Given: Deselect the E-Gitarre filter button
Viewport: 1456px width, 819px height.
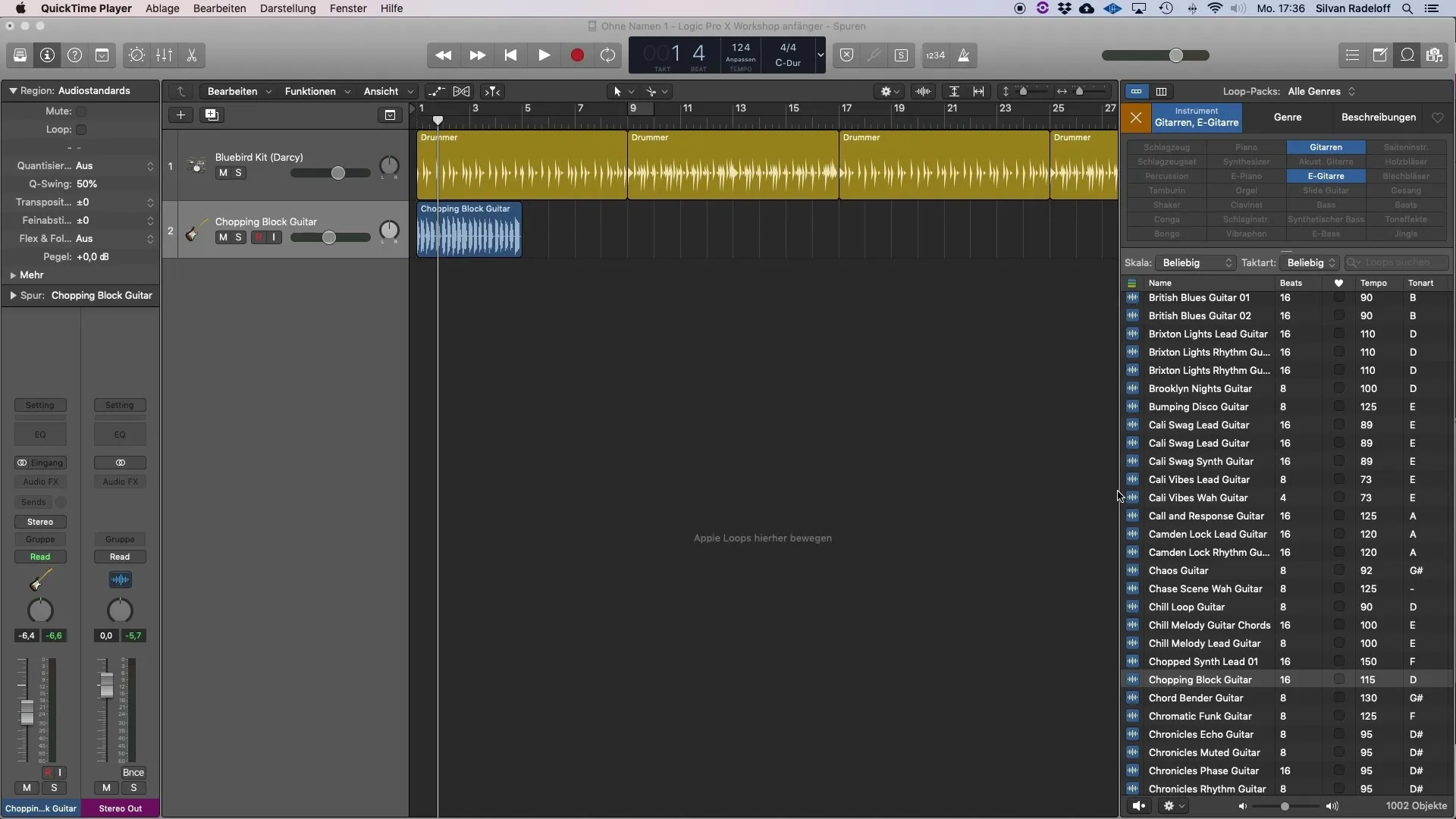Looking at the screenshot, I should 1326,177.
